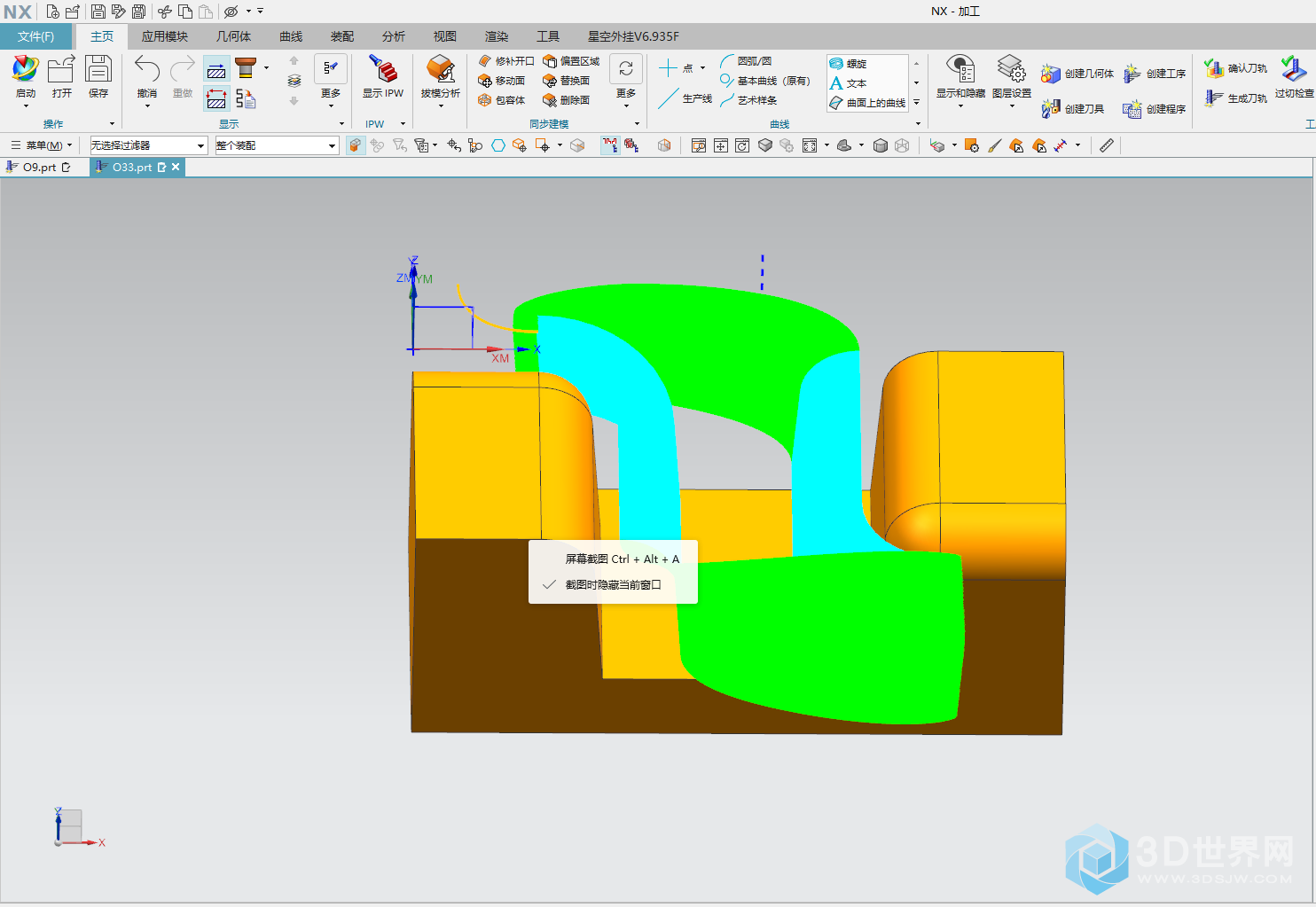Screen dimensions: 1316x907
Task: Click 屏幕截图 Ctrl + Alt + A entry
Action: [x=622, y=559]
